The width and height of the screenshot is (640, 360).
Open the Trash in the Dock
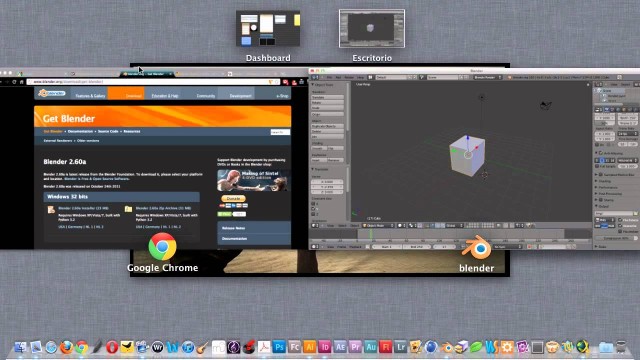tap(621, 347)
